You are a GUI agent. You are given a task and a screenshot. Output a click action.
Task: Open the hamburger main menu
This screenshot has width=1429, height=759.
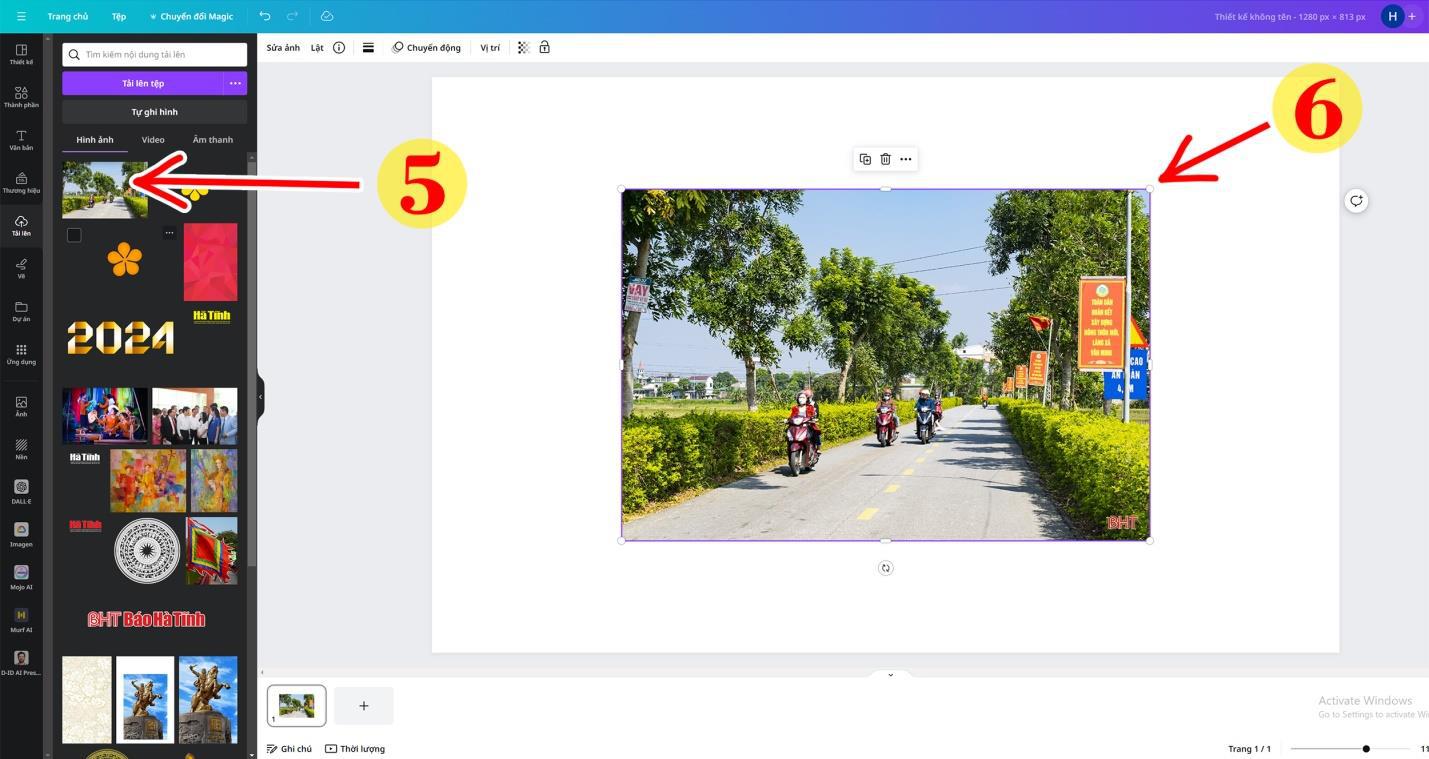21,16
